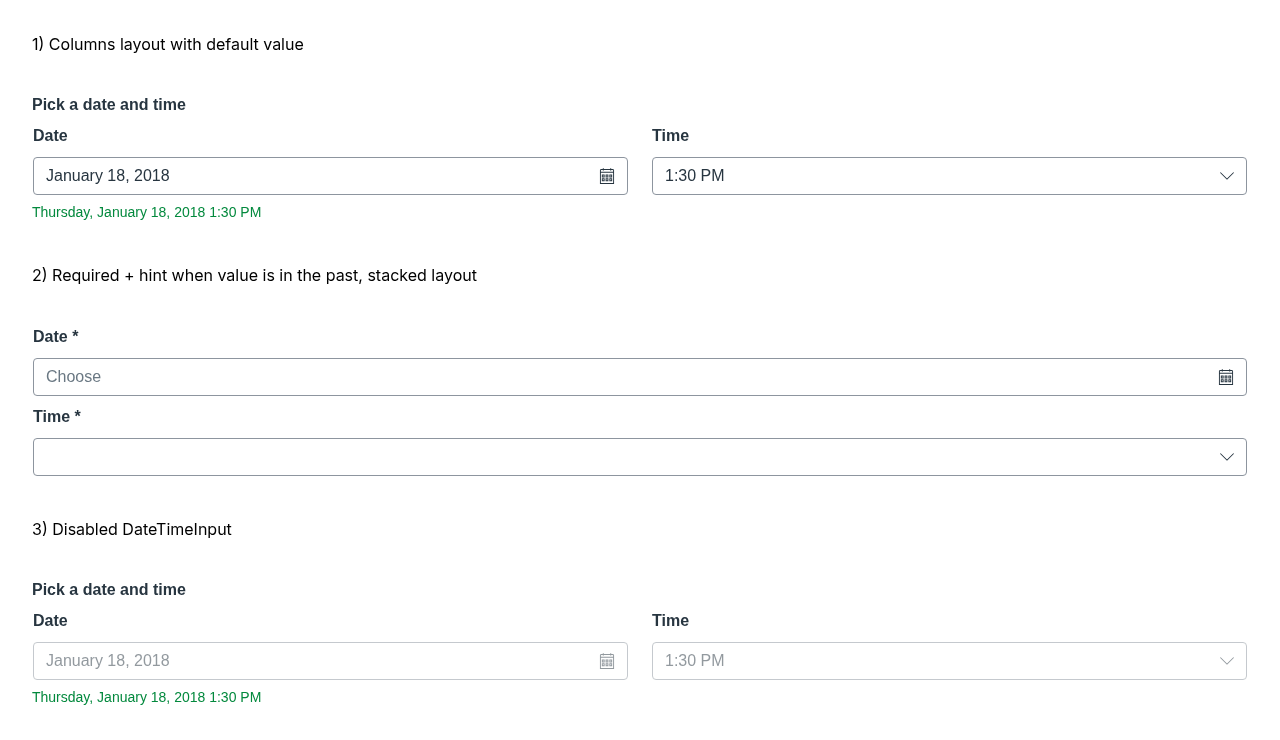This screenshot has width=1280, height=740.
Task: Open calendar picker in first Date field
Action: [607, 176]
